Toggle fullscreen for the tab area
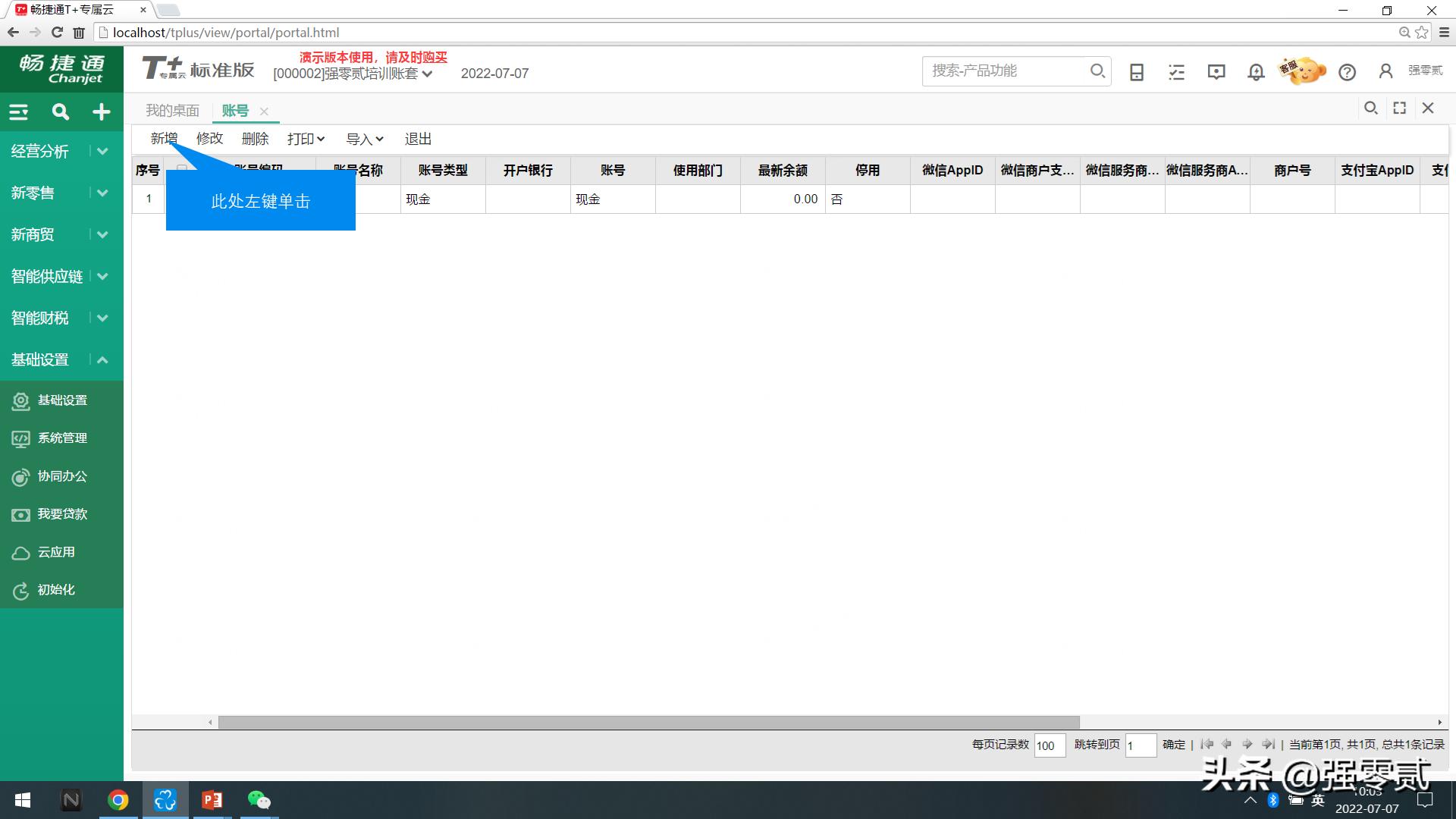Viewport: 1456px width, 819px height. point(1399,108)
